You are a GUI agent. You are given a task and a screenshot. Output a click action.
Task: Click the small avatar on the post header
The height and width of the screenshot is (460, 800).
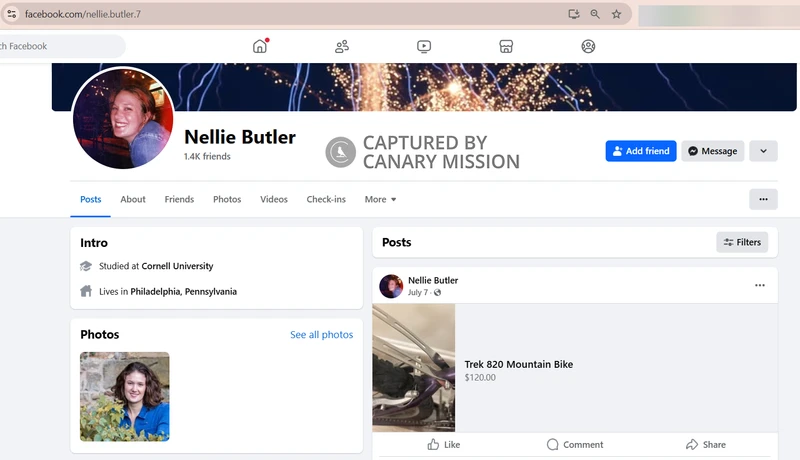click(391, 286)
